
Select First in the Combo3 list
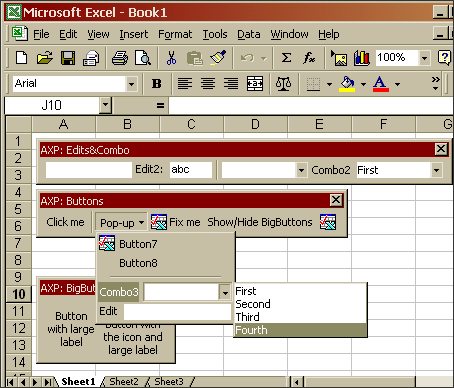tap(300, 291)
